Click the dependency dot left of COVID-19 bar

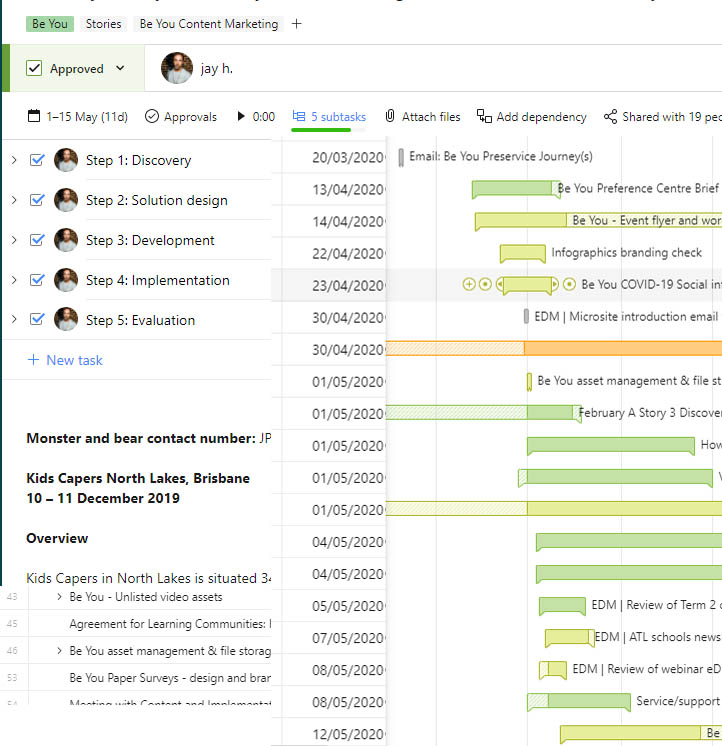coord(485,284)
